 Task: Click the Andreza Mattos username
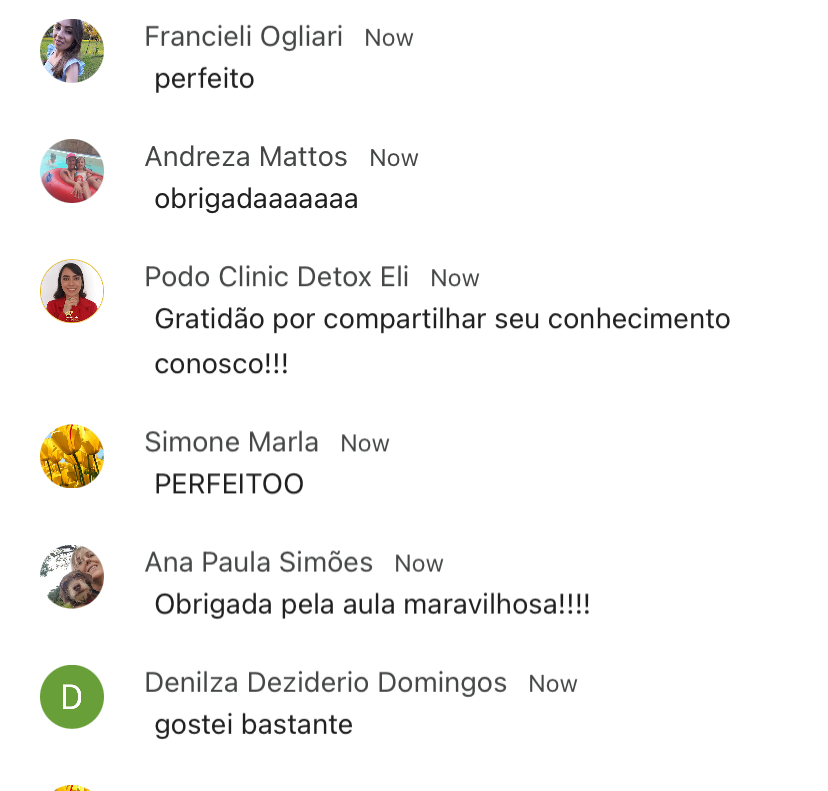coord(246,157)
